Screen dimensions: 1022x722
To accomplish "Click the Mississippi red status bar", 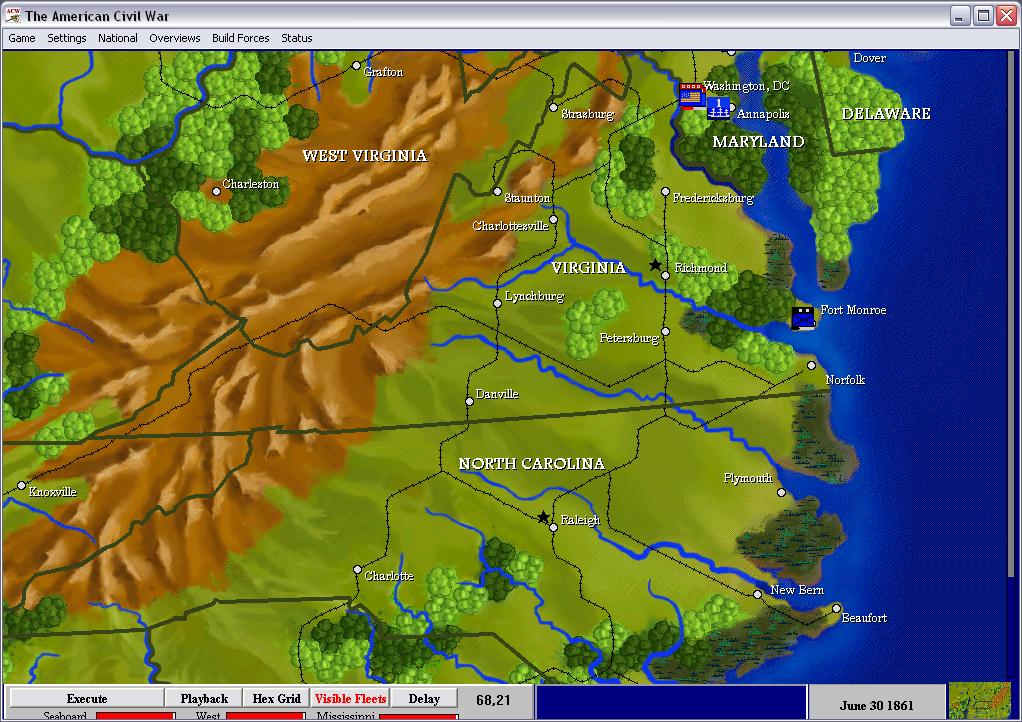I will point(418,717).
